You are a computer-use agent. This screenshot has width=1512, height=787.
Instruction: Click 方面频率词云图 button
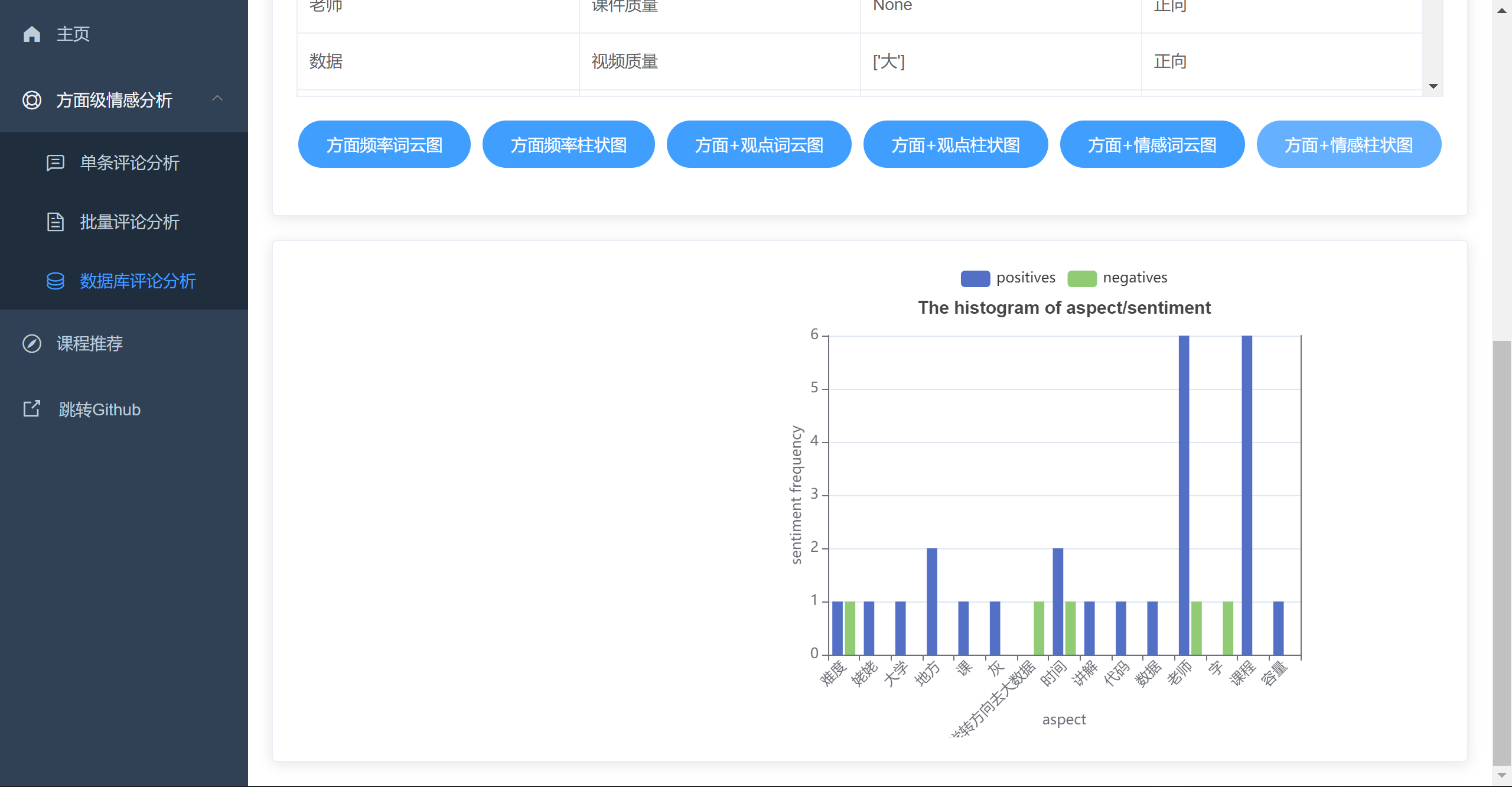point(384,145)
